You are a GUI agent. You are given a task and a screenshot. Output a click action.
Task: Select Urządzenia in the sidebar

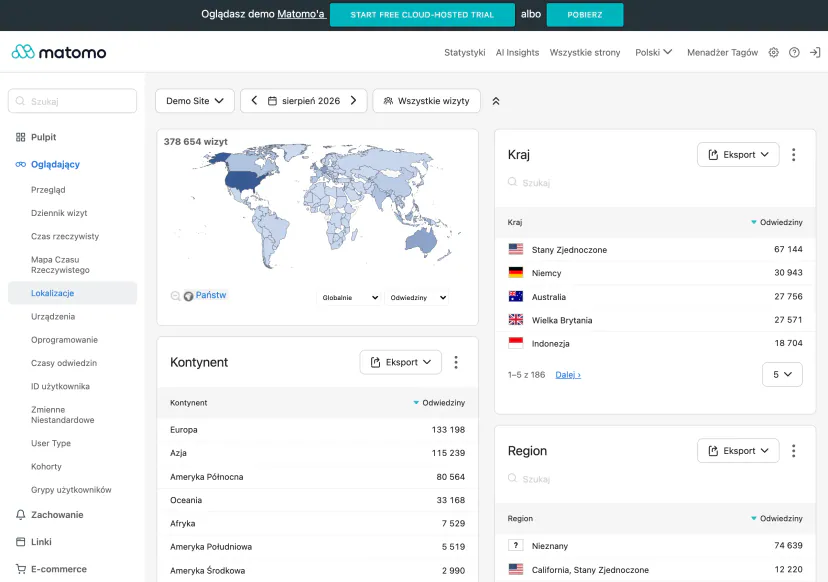(53, 316)
